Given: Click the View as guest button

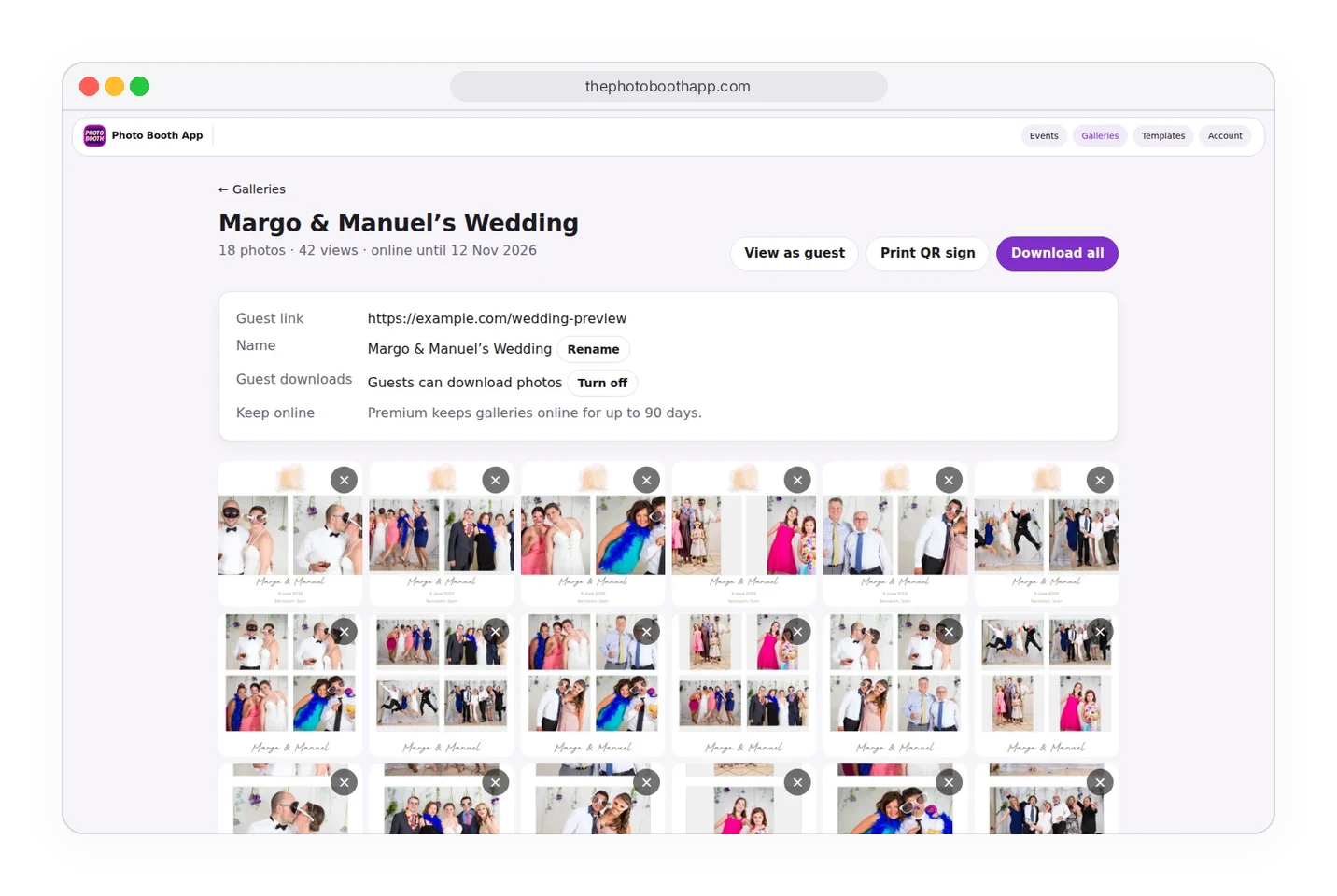Looking at the screenshot, I should tap(795, 253).
